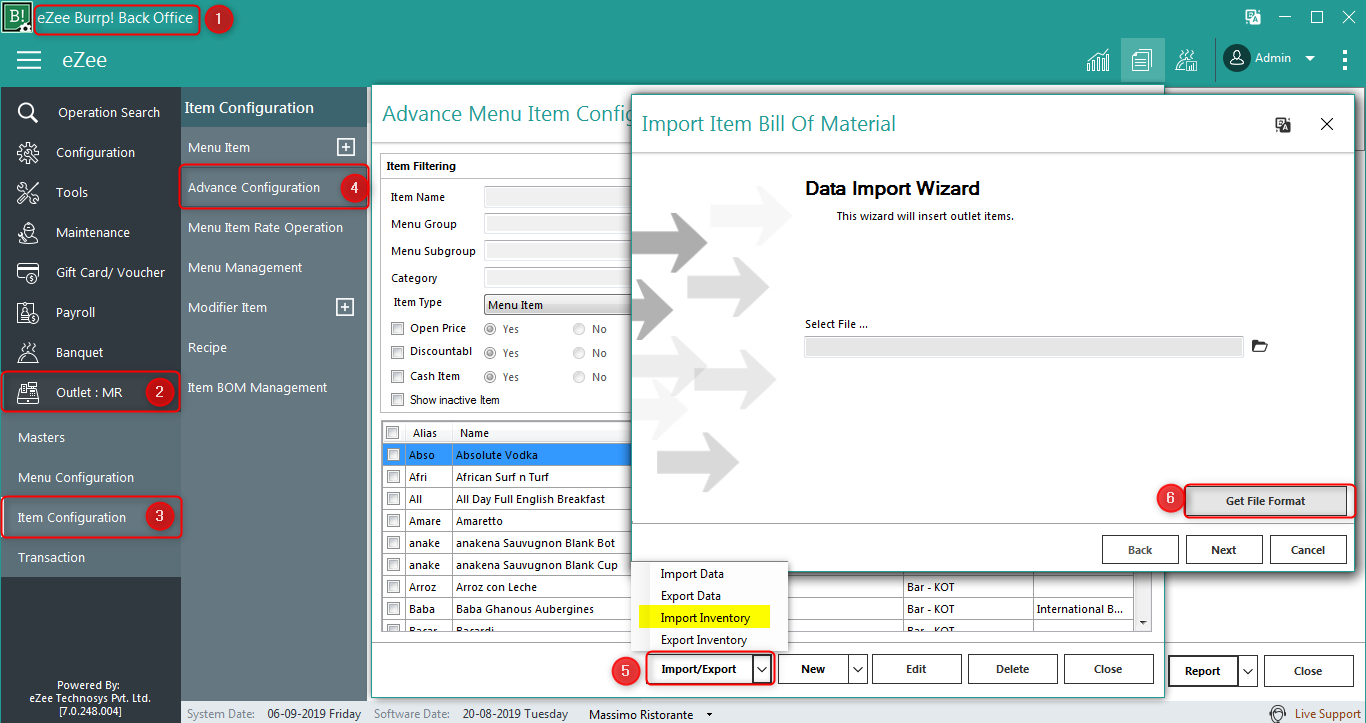Click the Next button in wizard
The height and width of the screenshot is (723, 1366).
(x=1223, y=550)
